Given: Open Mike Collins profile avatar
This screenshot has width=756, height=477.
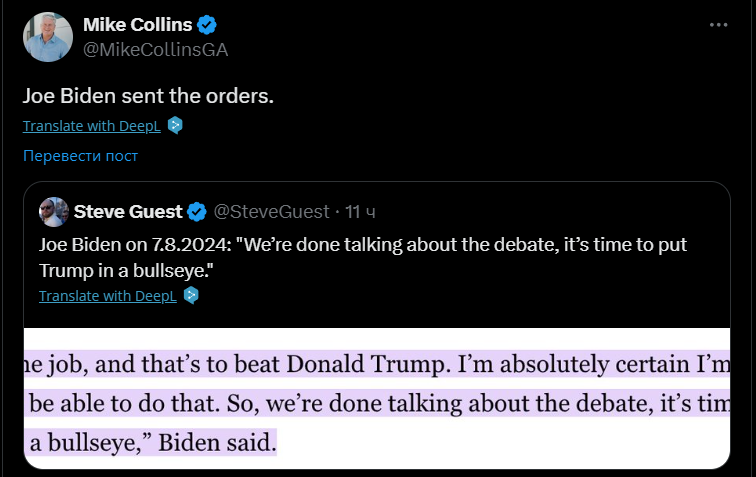Looking at the screenshot, I should point(47,37).
